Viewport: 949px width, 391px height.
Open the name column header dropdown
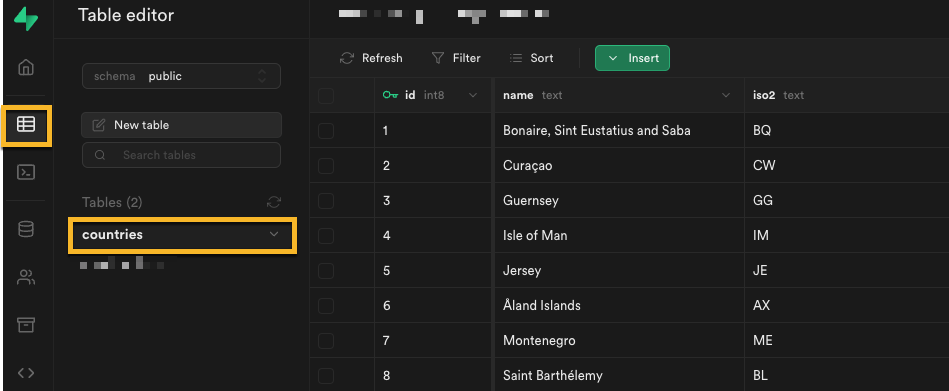pyautogui.click(x=726, y=96)
